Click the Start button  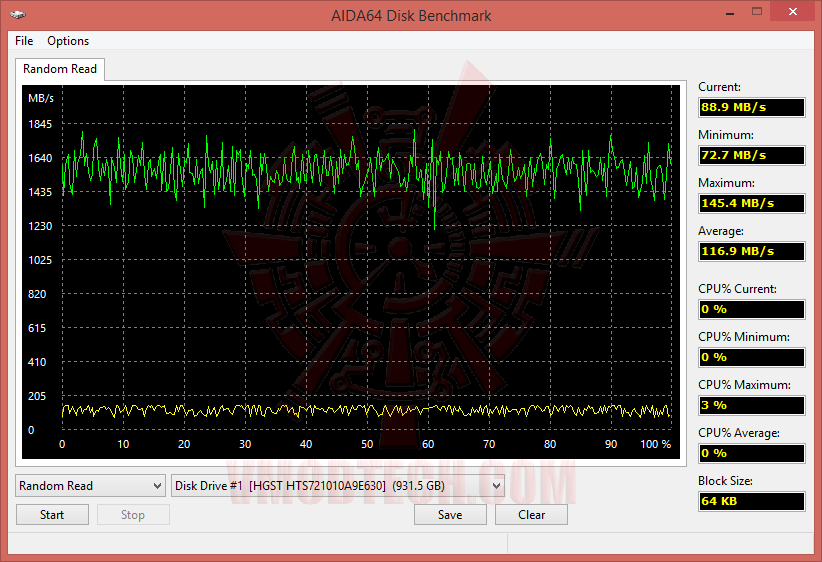tap(52, 515)
